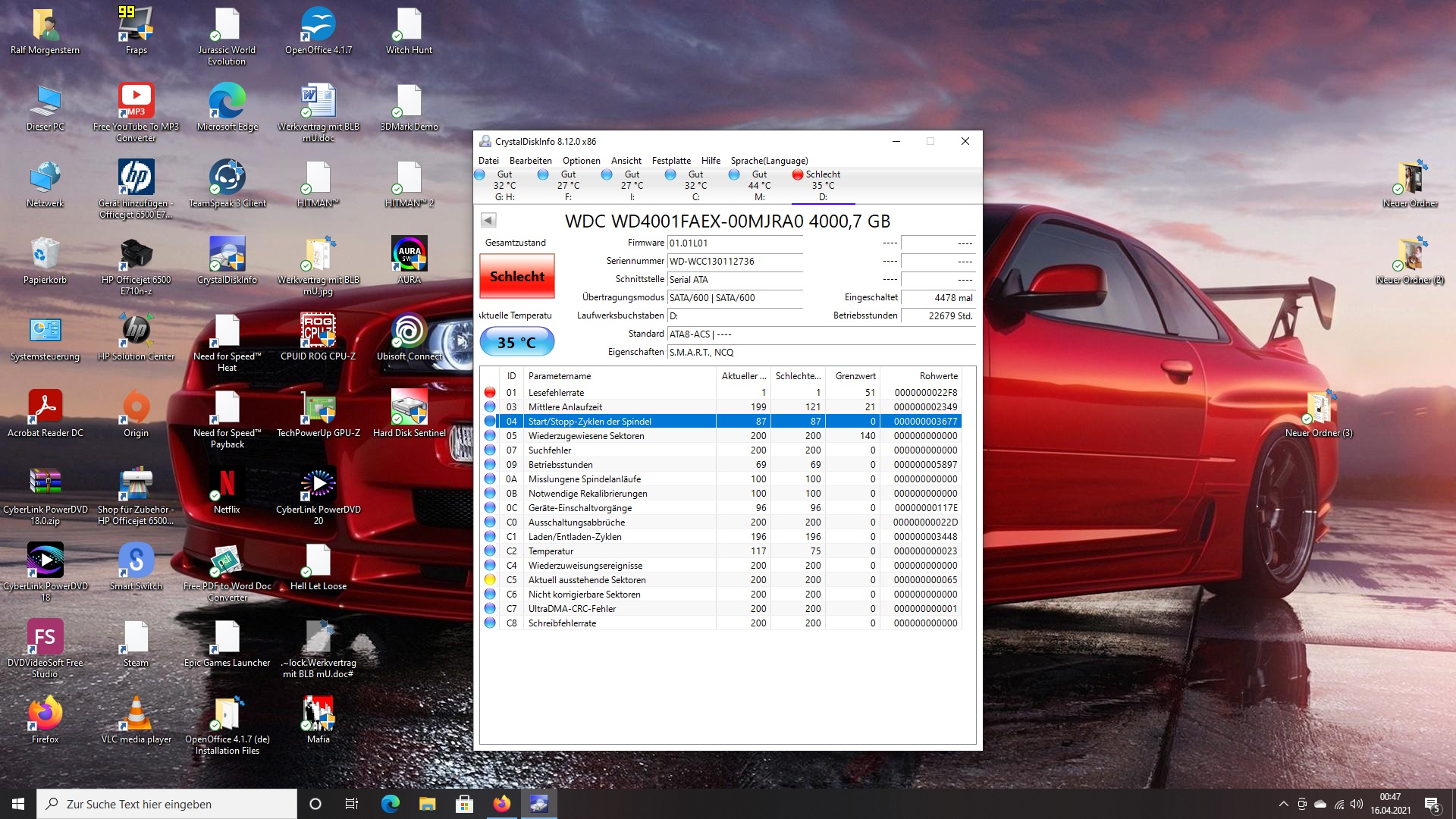The width and height of the screenshot is (1456, 819).
Task: Click the red Schlecht health status button
Action: [516, 277]
